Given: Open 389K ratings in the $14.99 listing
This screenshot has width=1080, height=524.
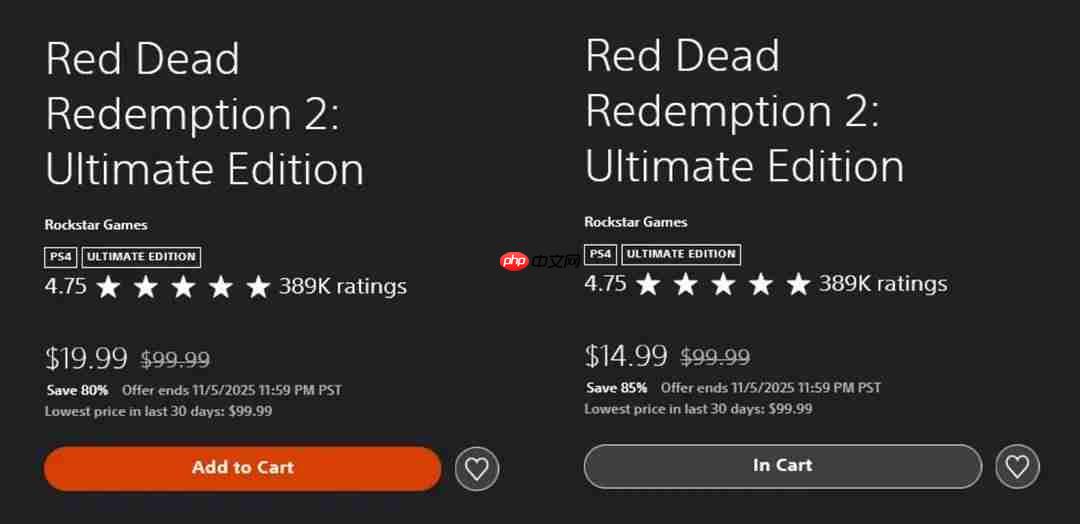Looking at the screenshot, I should 883,284.
